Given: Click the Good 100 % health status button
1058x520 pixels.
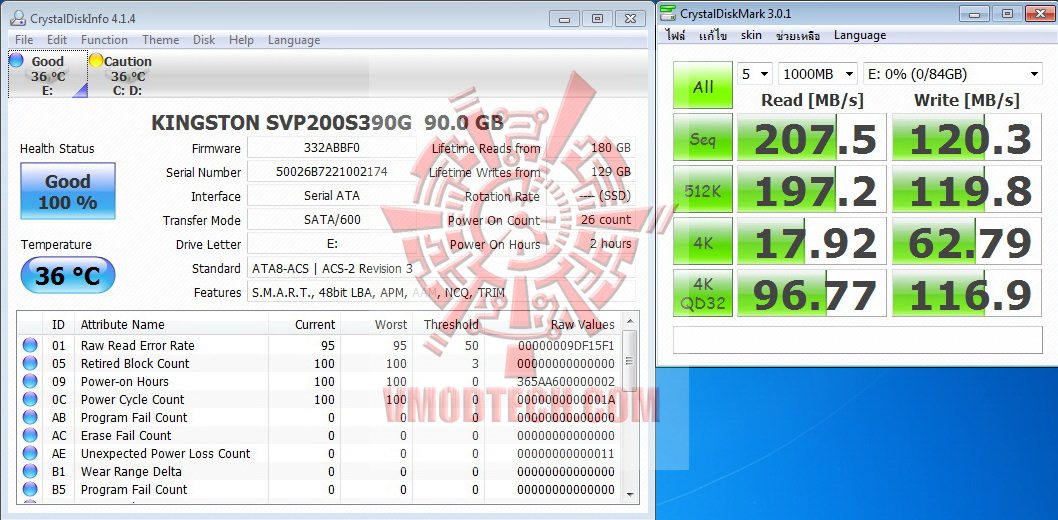Looking at the screenshot, I should coord(67,191).
